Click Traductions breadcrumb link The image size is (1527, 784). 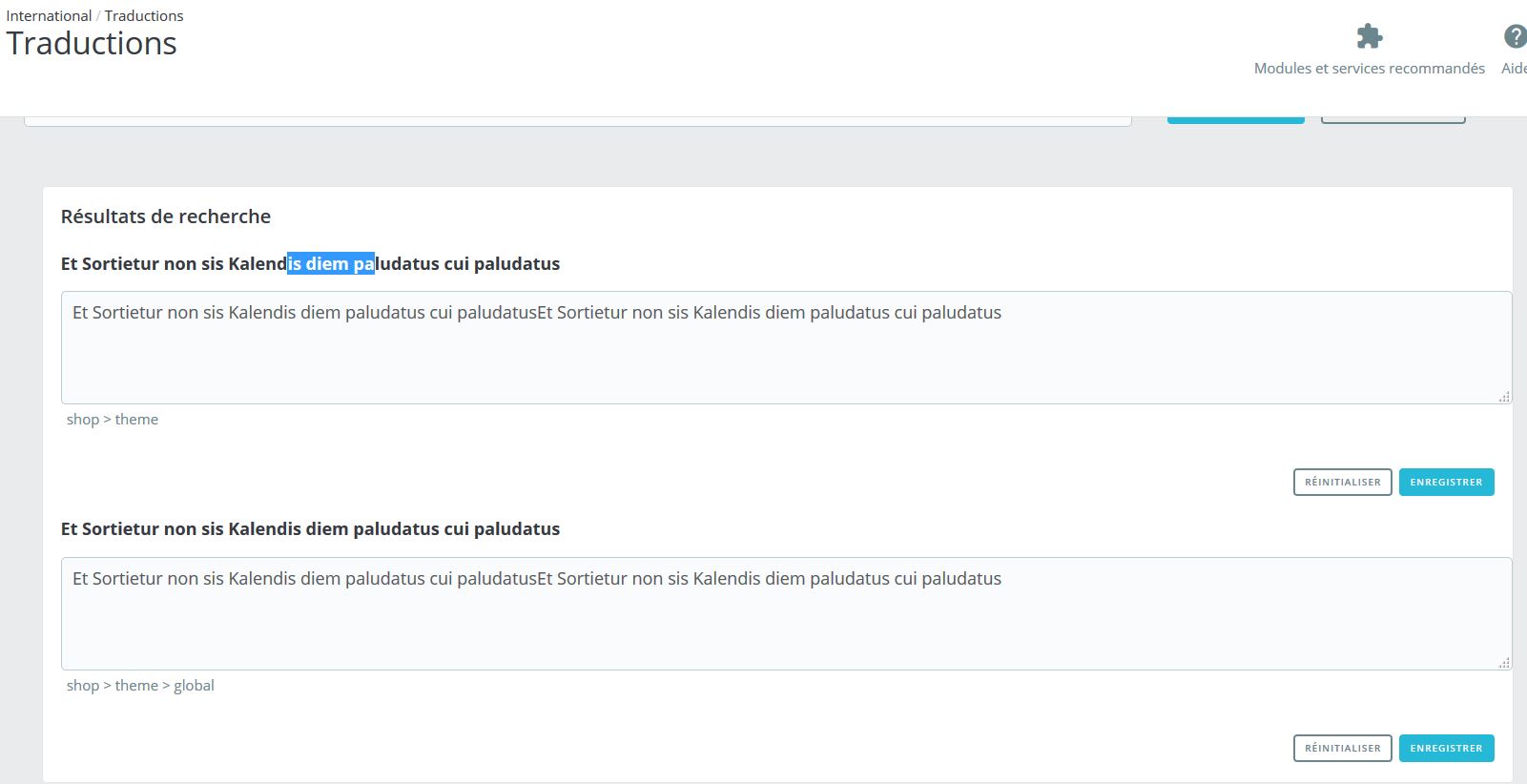[144, 15]
